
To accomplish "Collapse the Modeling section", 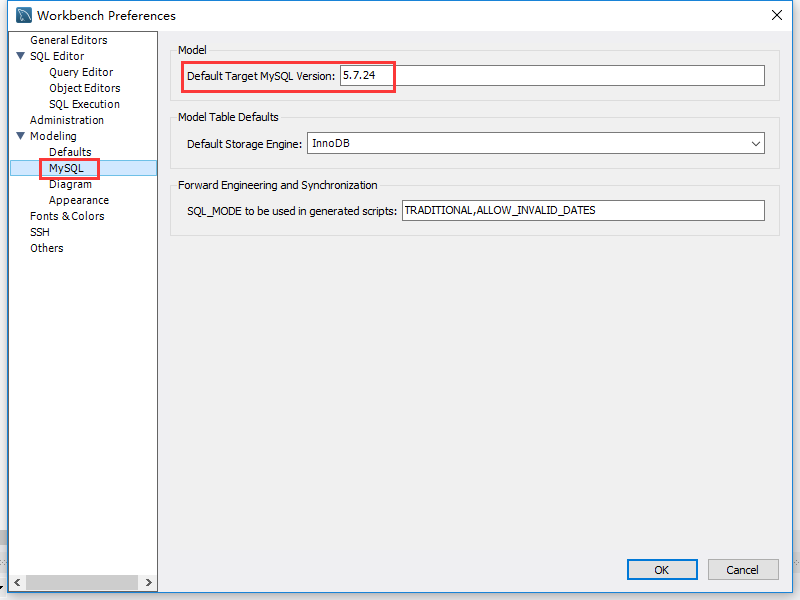I will coord(22,136).
